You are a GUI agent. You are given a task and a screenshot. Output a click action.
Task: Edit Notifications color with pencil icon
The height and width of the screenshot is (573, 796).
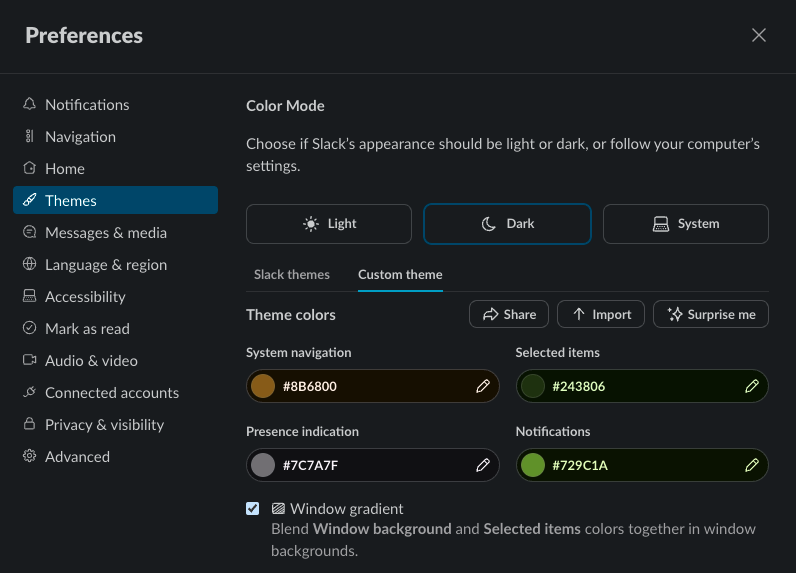[752, 465]
